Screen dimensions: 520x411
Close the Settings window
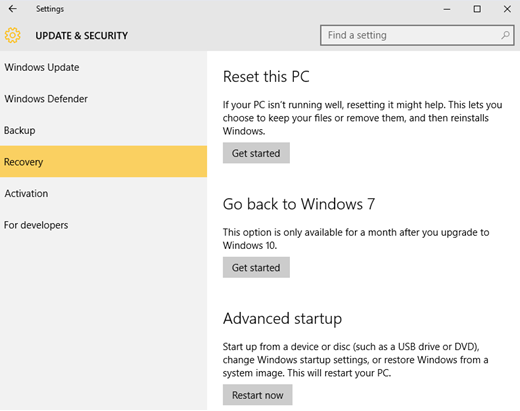pos(507,9)
